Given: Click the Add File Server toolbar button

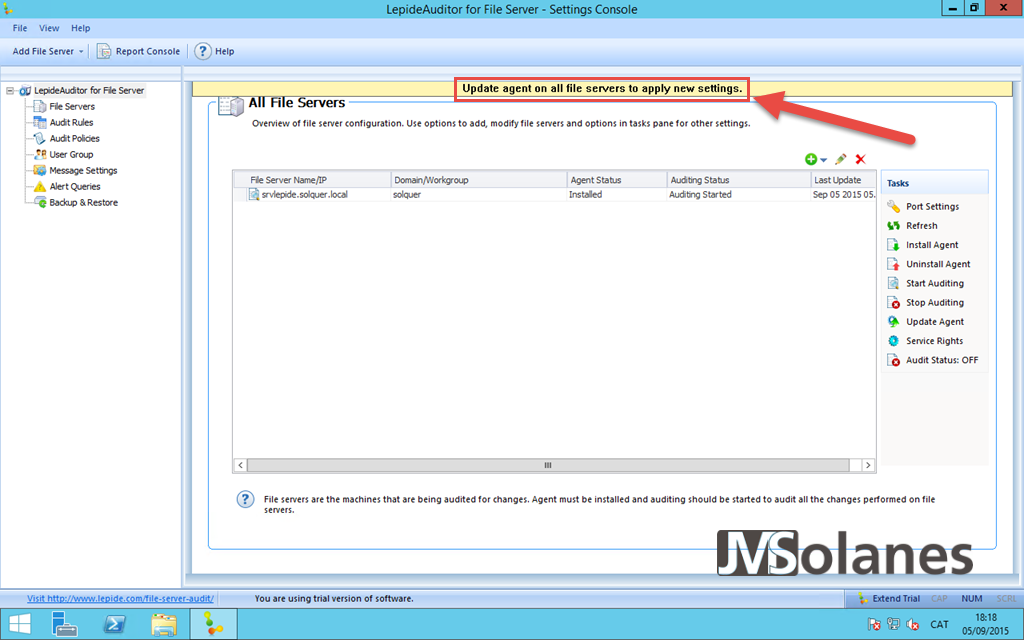Looking at the screenshot, I should click(x=43, y=51).
